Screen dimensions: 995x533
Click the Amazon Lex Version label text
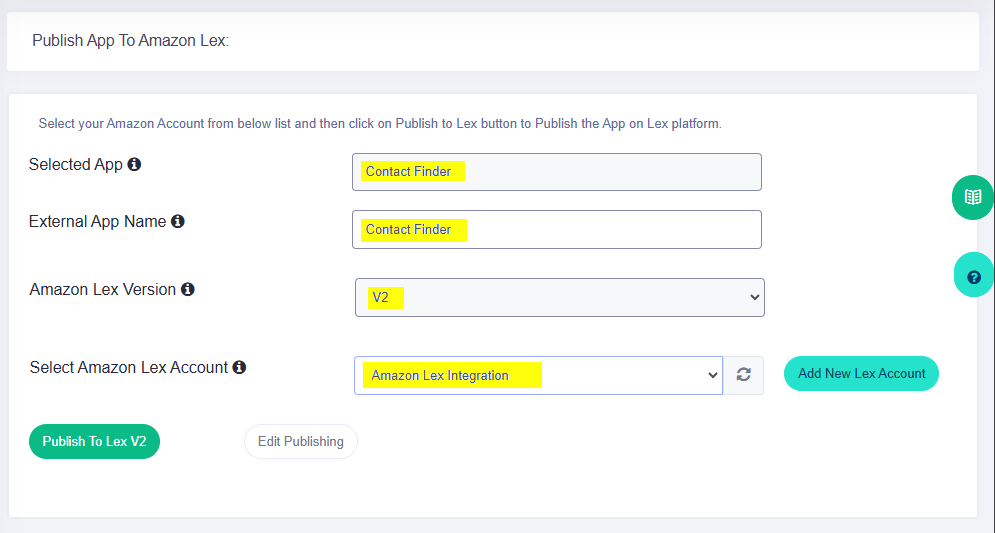[102, 289]
